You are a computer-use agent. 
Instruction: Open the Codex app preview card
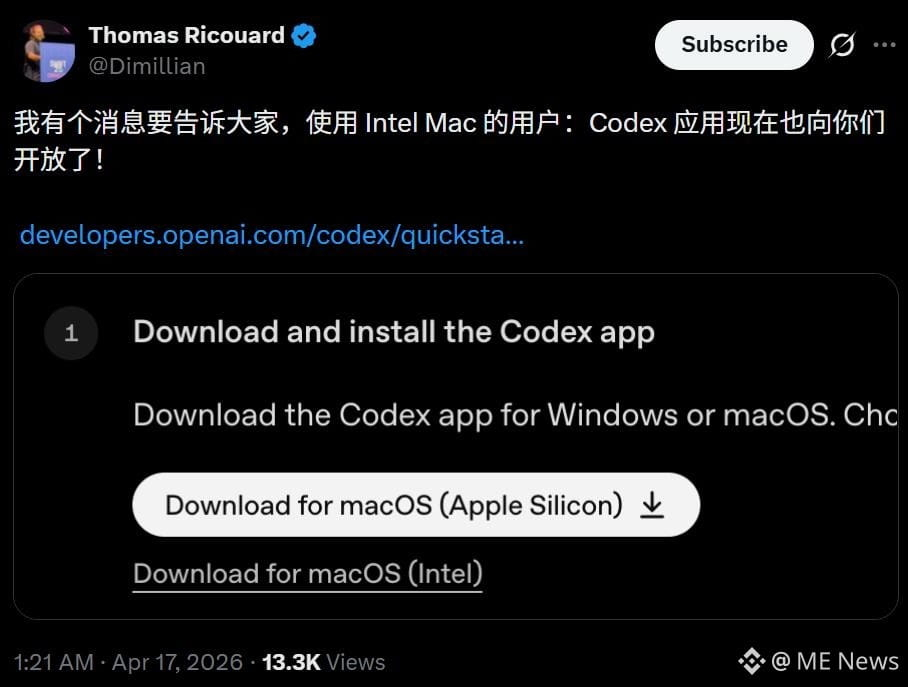pos(456,446)
